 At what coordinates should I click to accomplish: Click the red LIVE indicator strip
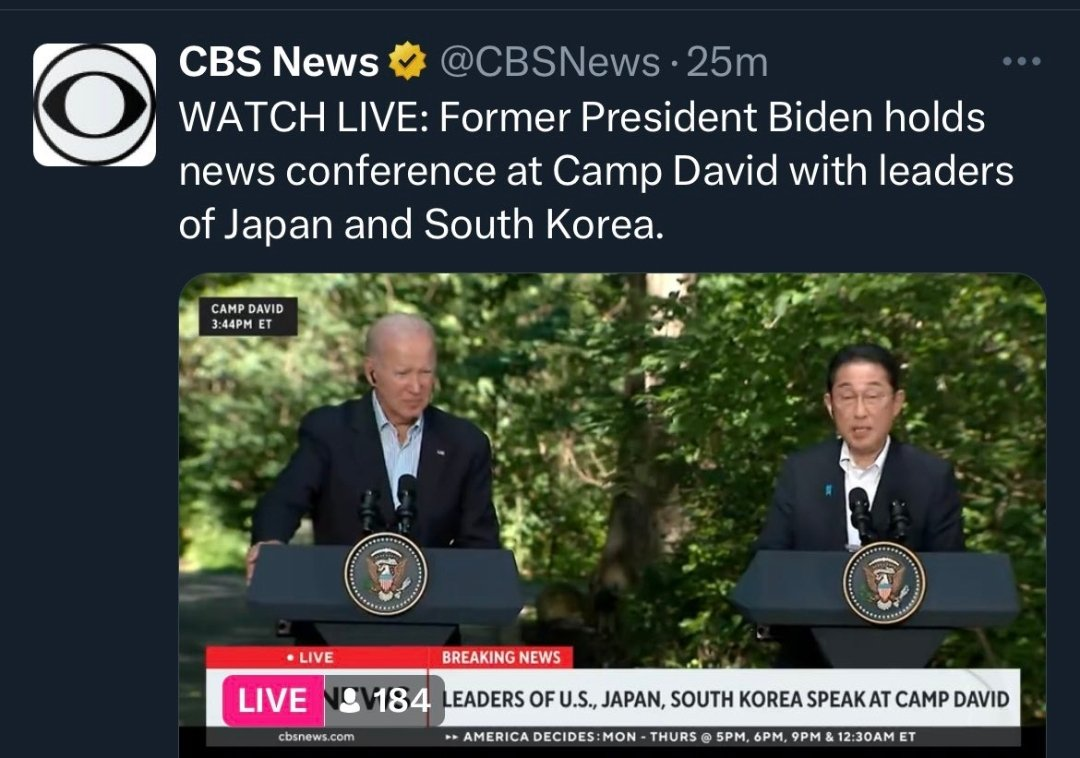[x=318, y=657]
